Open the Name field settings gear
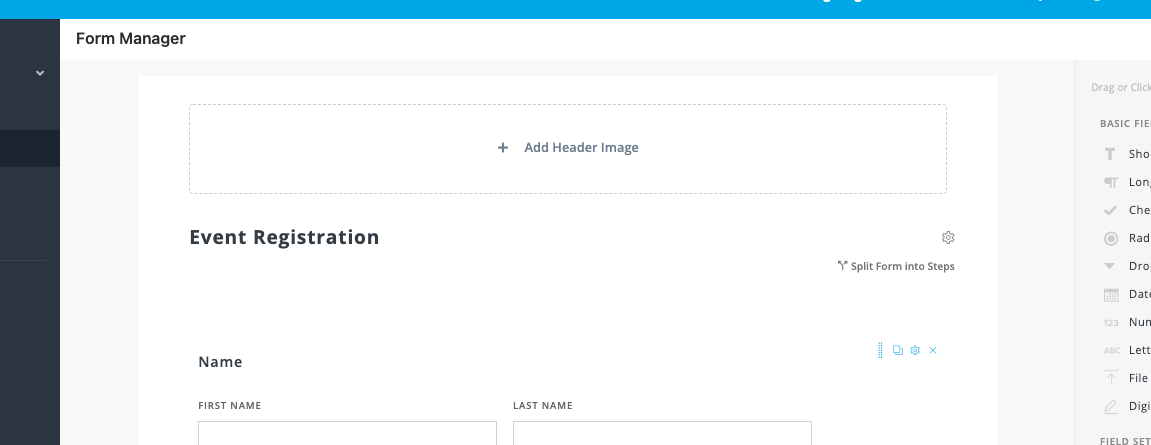Image resolution: width=1151 pixels, height=445 pixels. tap(915, 350)
